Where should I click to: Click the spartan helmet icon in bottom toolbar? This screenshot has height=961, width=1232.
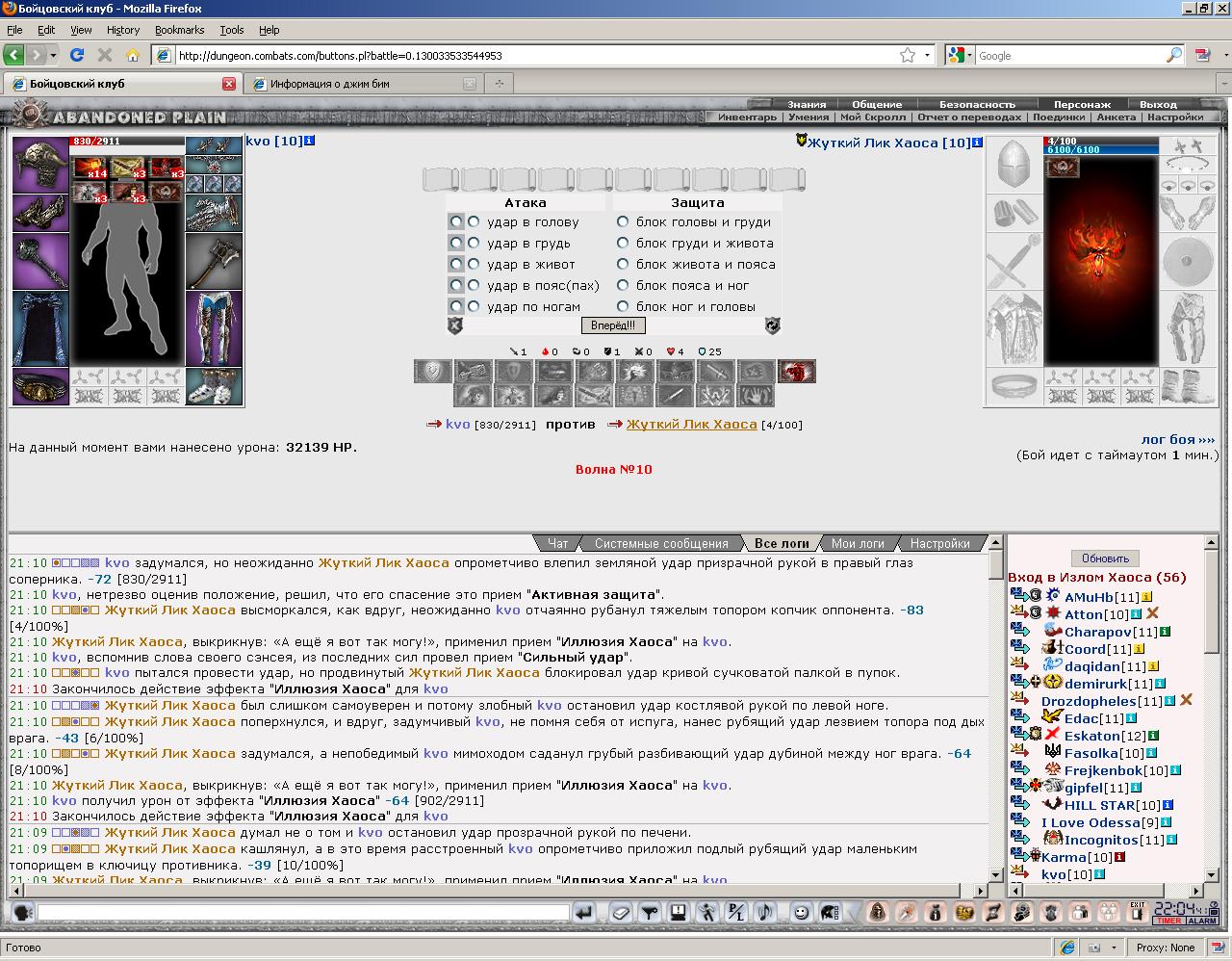click(829, 911)
